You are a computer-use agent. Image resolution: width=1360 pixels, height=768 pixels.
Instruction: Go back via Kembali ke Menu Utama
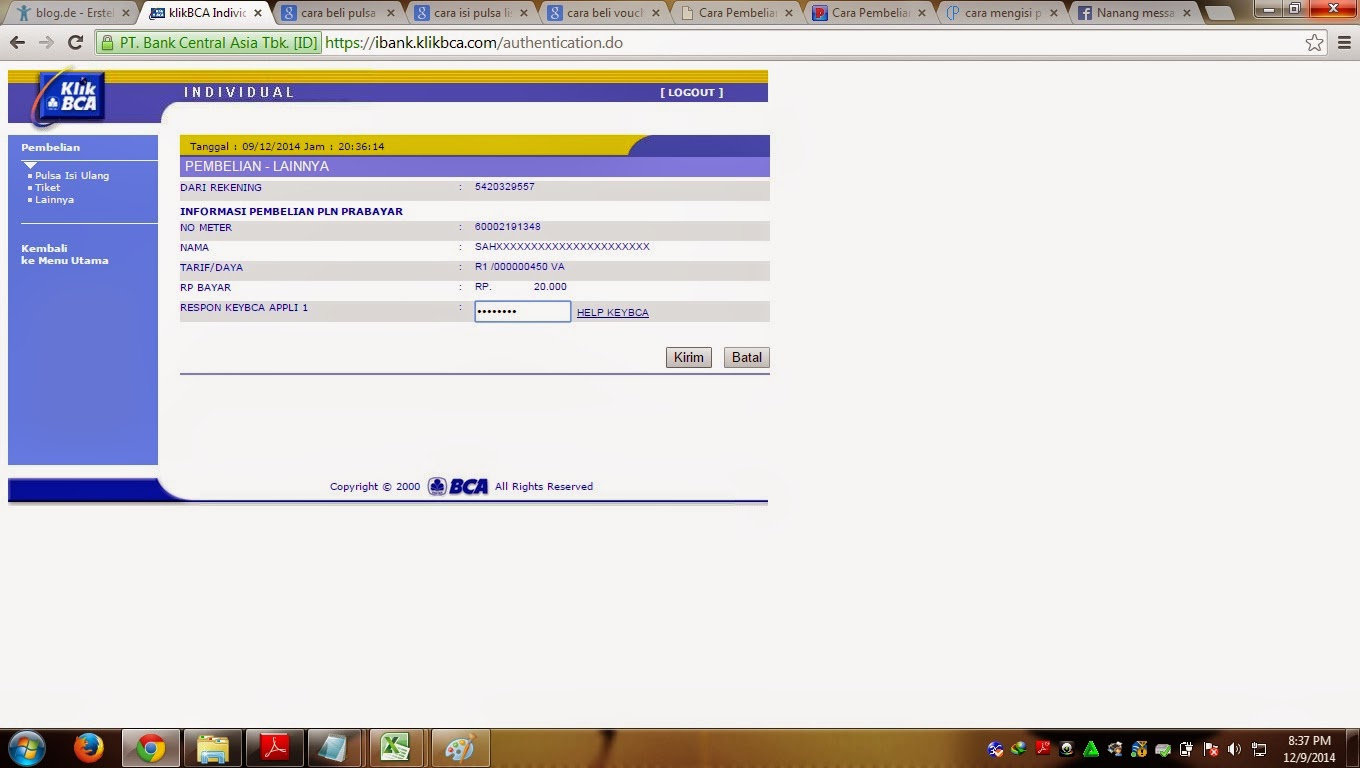(65, 254)
